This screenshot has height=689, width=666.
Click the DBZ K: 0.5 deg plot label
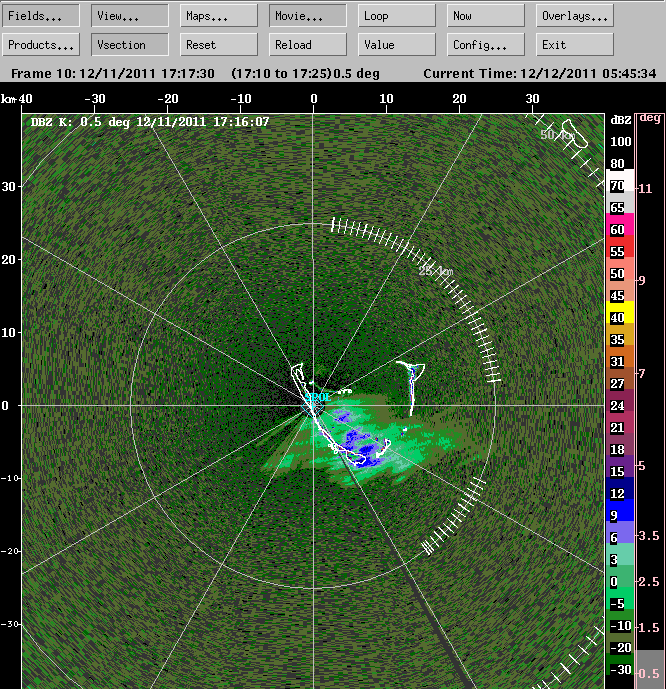[150, 122]
